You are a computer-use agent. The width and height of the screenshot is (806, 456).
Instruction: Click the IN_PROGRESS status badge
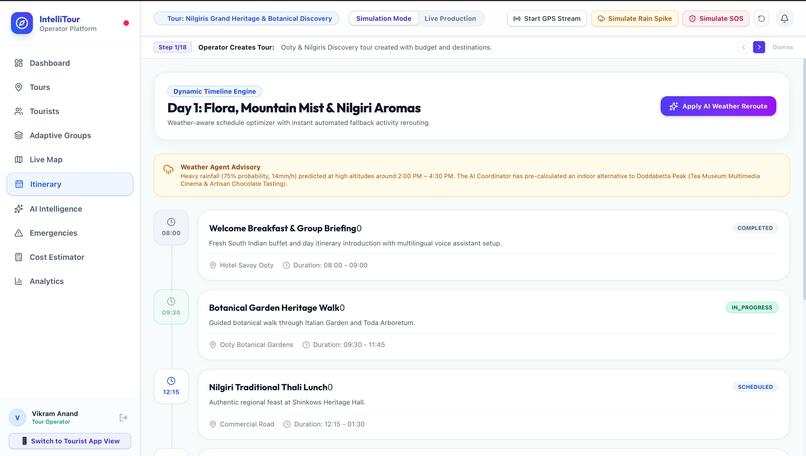click(x=752, y=307)
